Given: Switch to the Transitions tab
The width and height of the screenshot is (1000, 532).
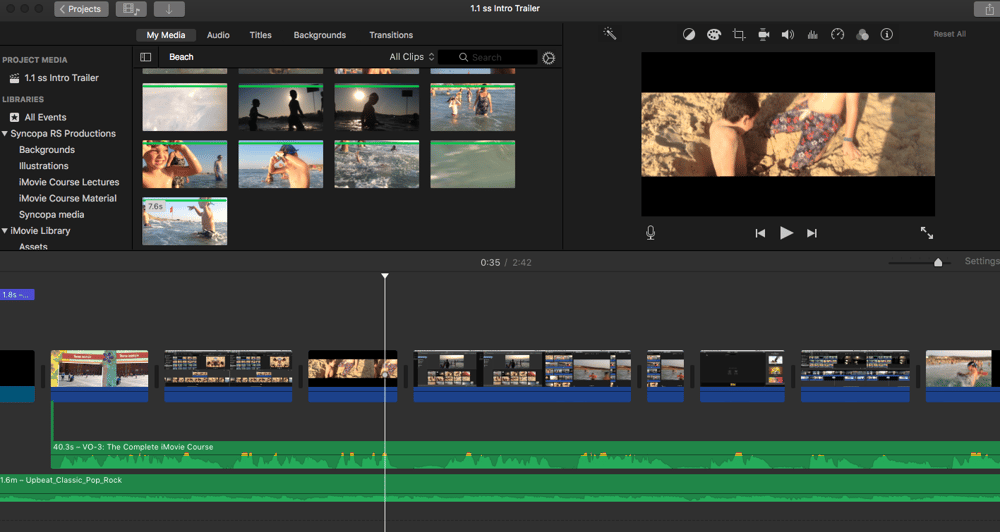Looking at the screenshot, I should coord(391,35).
